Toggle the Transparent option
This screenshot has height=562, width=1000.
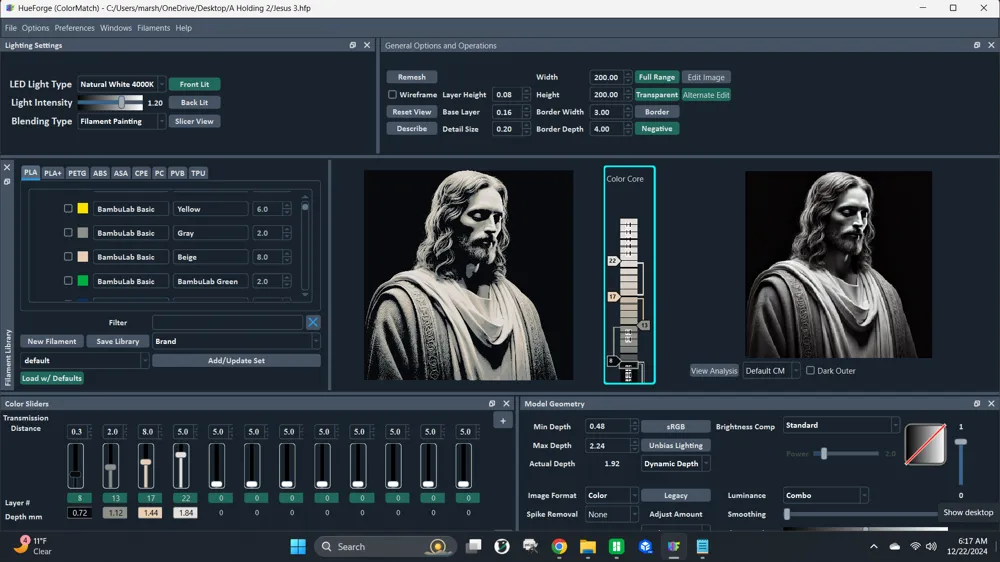(657, 94)
